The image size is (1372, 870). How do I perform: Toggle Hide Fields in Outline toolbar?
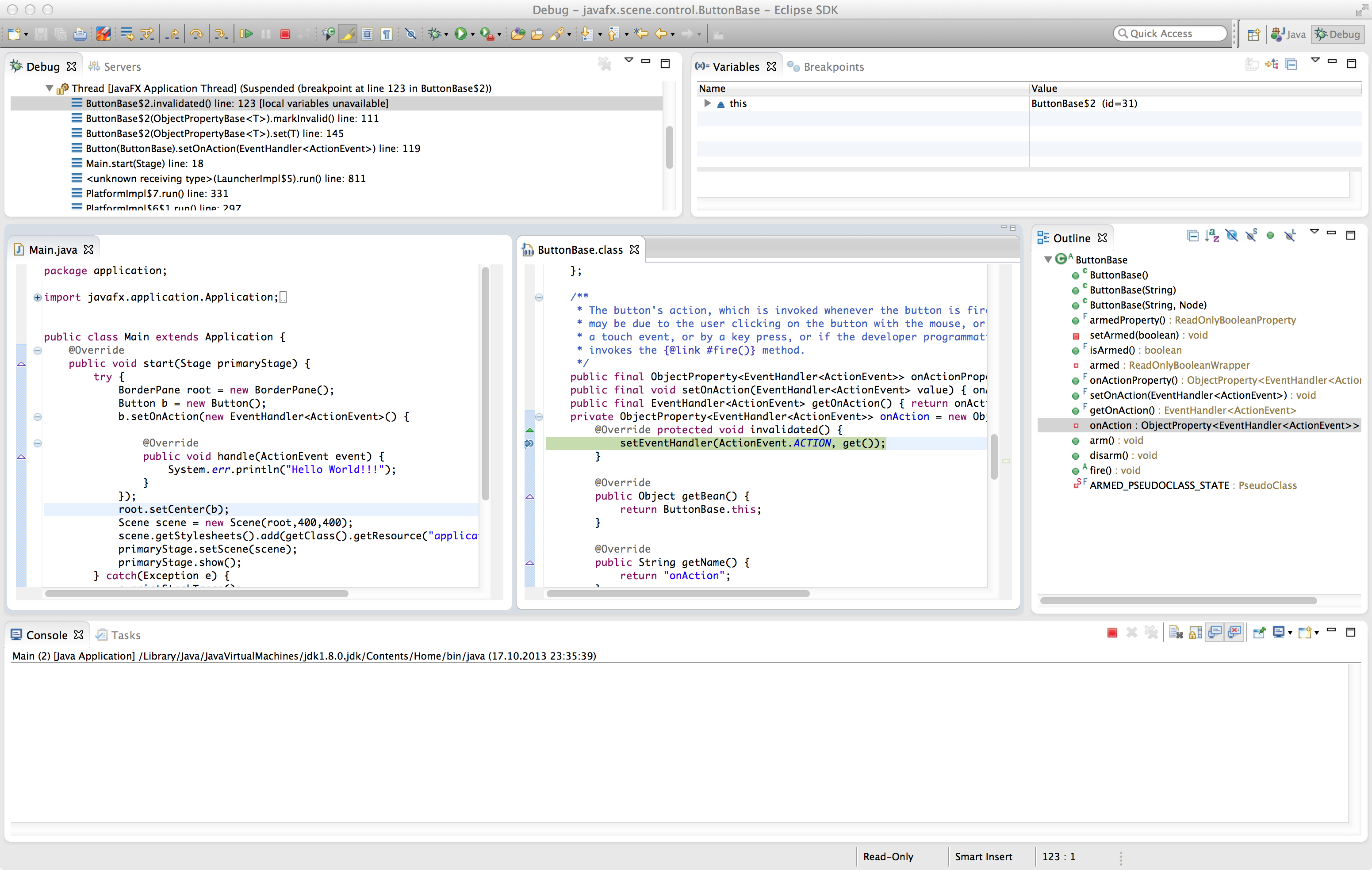click(1231, 237)
